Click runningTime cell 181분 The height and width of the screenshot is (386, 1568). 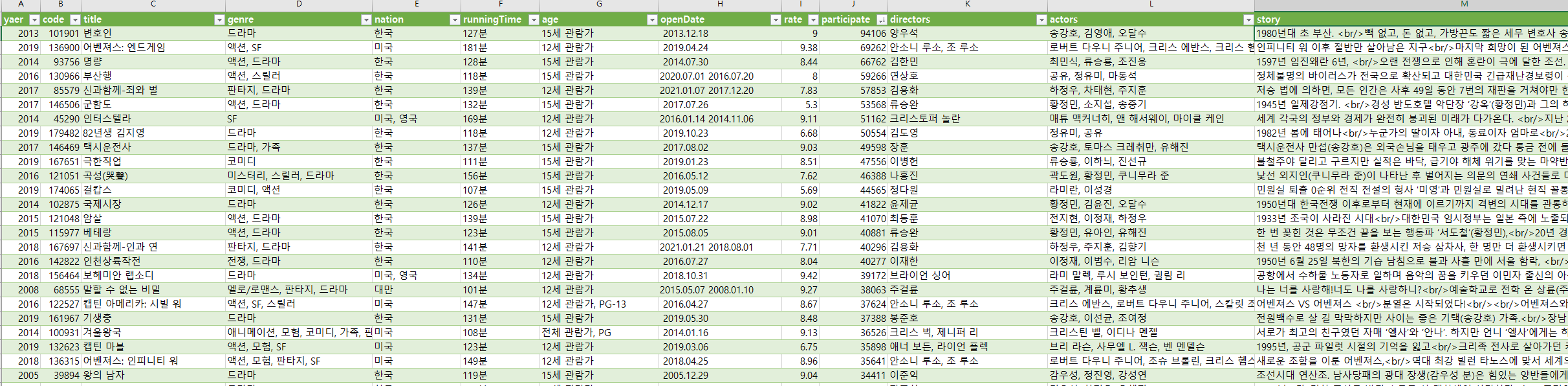[501, 47]
